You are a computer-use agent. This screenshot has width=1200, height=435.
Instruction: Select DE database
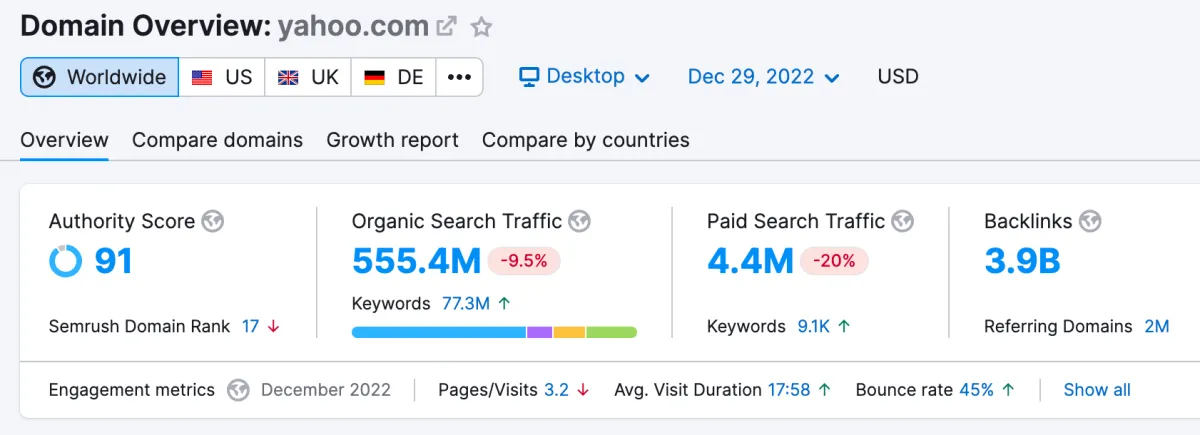(x=393, y=77)
